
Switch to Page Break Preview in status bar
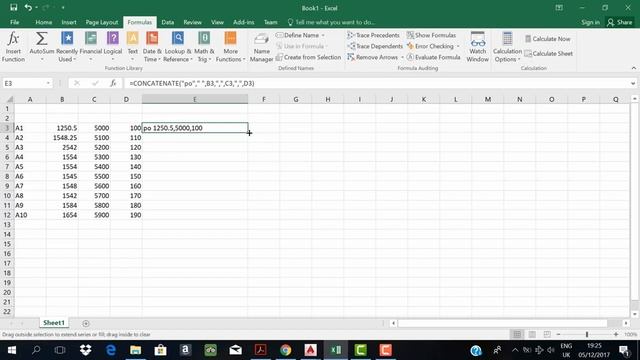(x=547, y=334)
